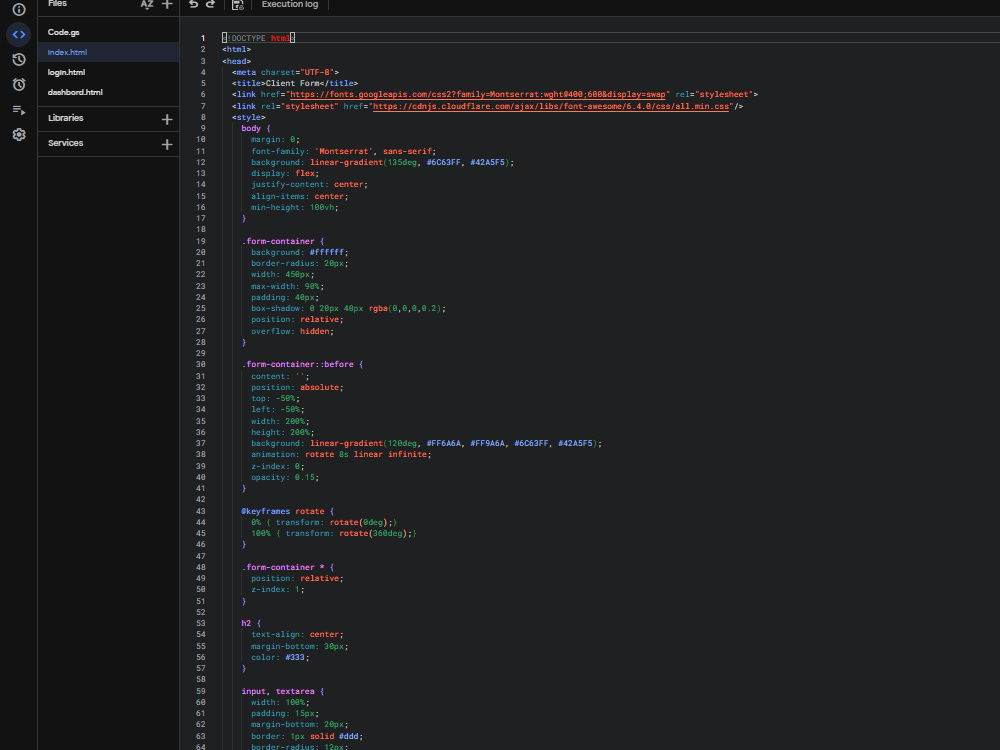Image resolution: width=1000 pixels, height=750 pixels.
Task: Open Project History clock icon
Action: pyautogui.click(x=18, y=59)
